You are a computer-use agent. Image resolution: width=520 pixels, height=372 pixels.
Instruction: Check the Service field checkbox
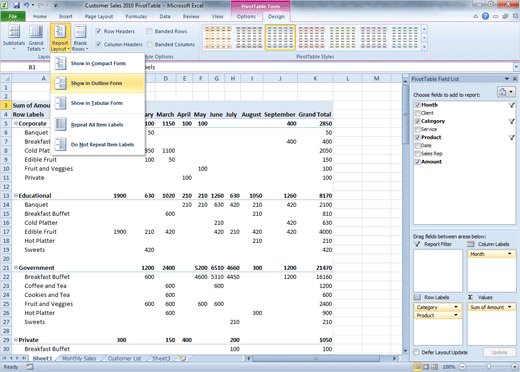[418, 129]
